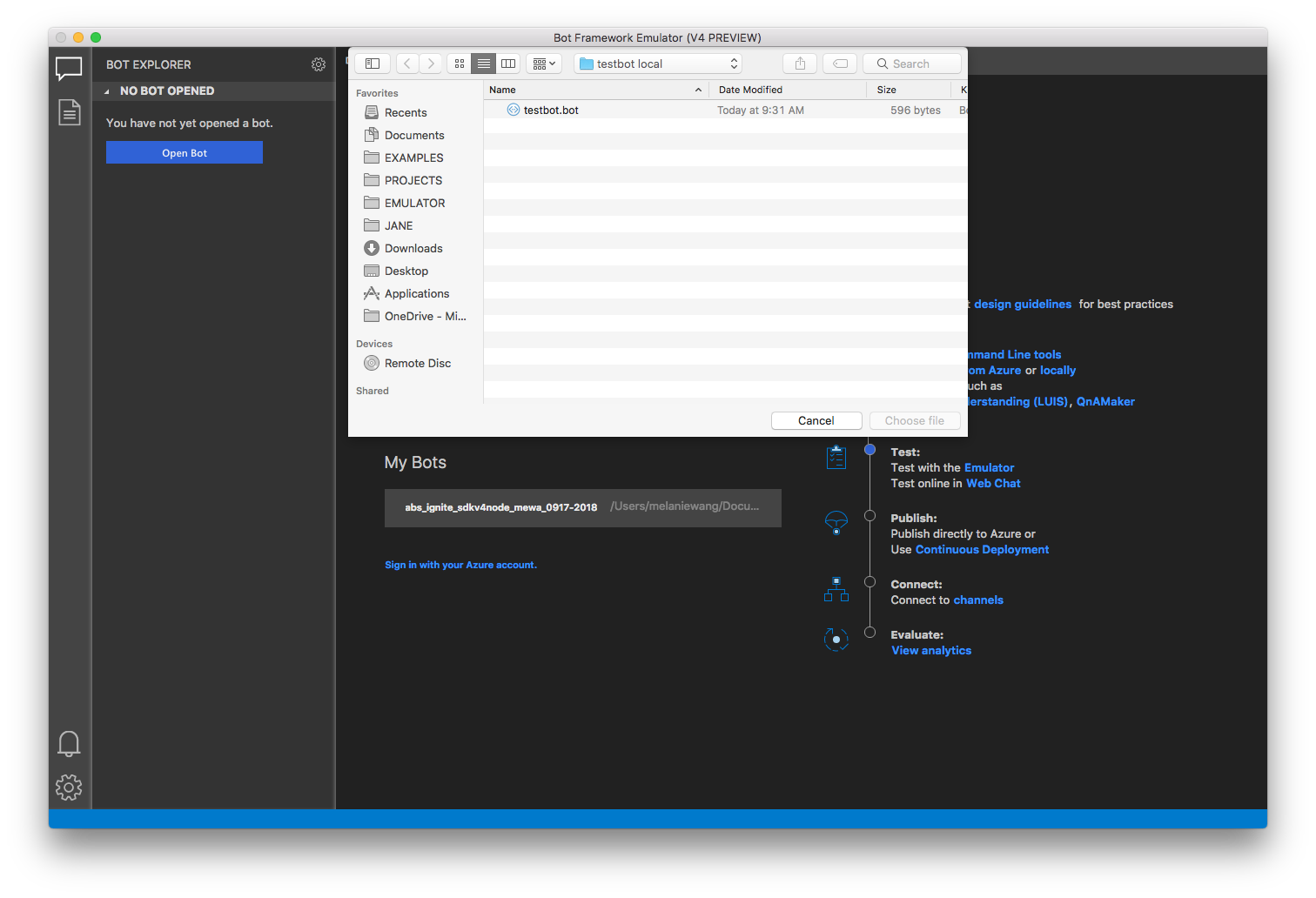Click the Search field
This screenshot has height=898, width=1316.
[911, 63]
